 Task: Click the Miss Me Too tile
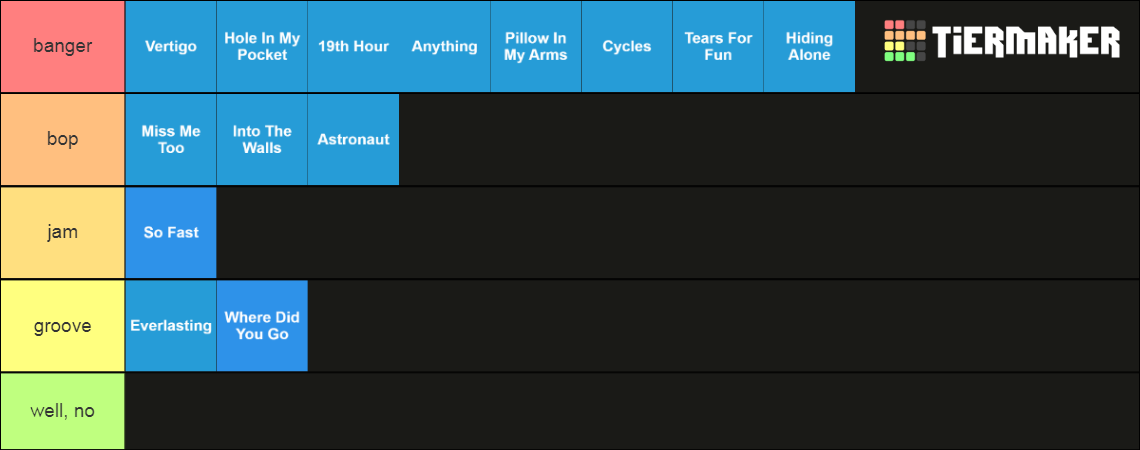tap(171, 140)
